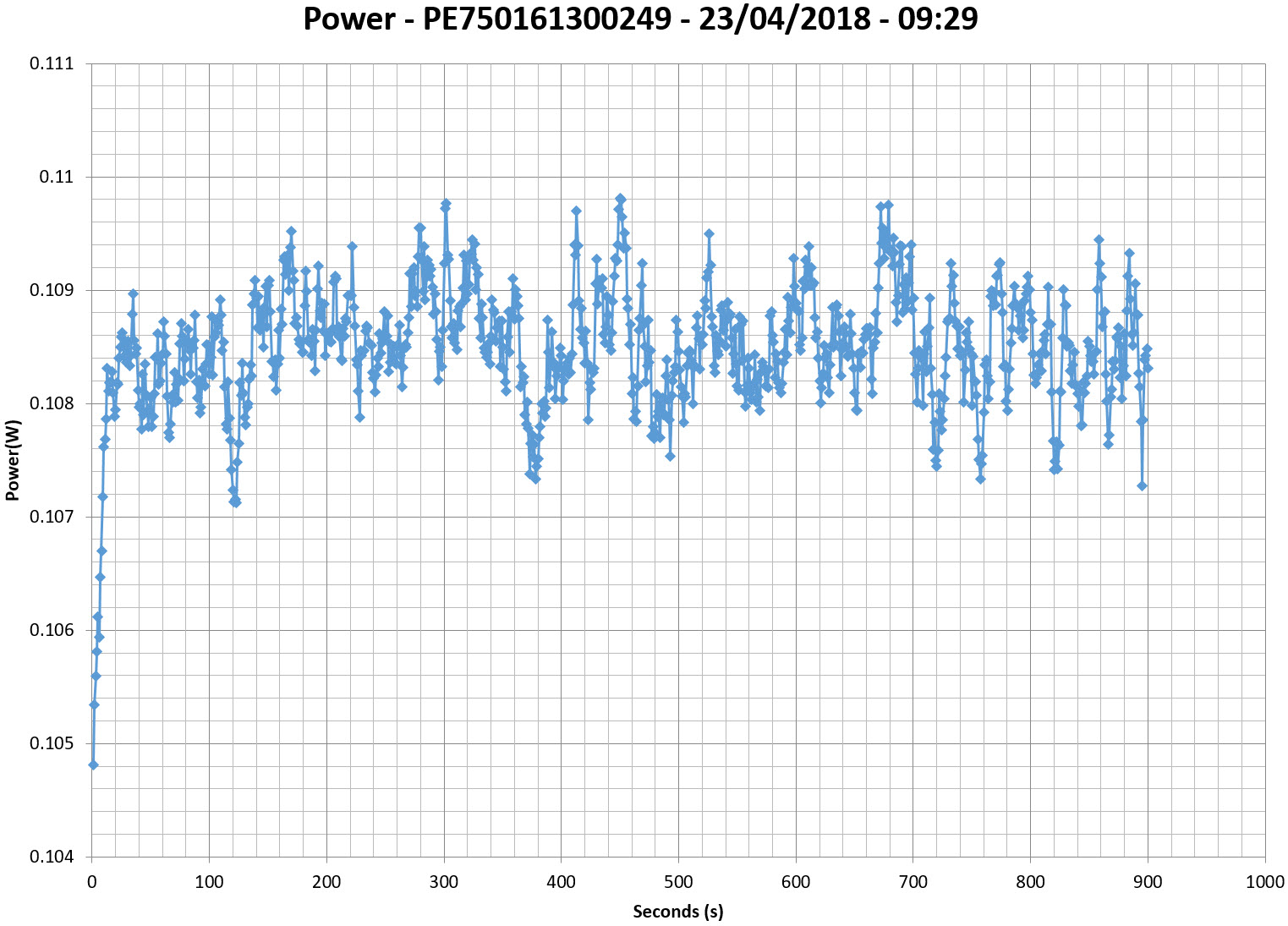Select the last low data point near 895 seconds
1288x926 pixels.
(x=1142, y=486)
